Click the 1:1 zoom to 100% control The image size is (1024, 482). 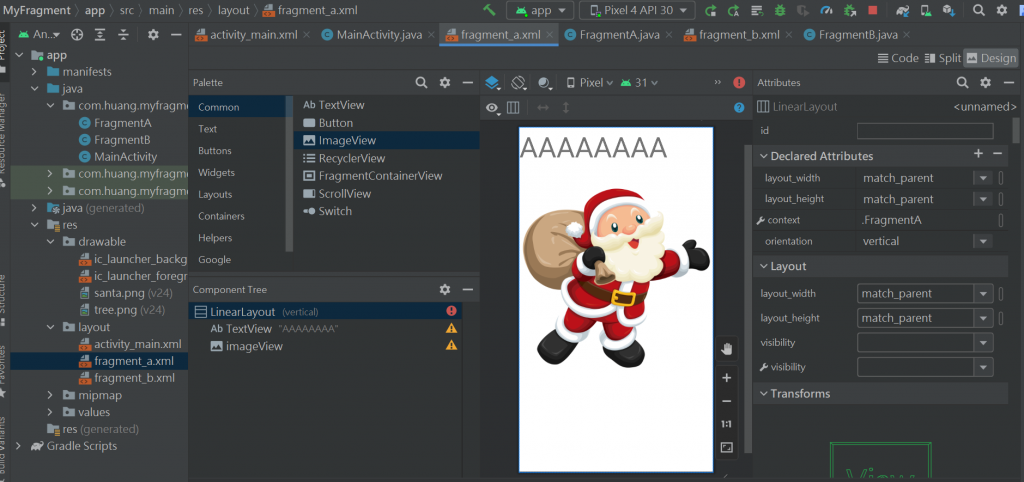point(726,424)
